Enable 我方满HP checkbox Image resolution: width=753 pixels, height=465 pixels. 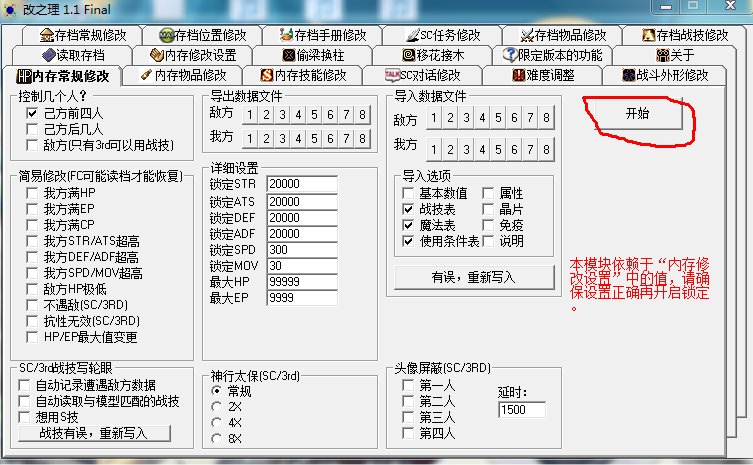32,193
